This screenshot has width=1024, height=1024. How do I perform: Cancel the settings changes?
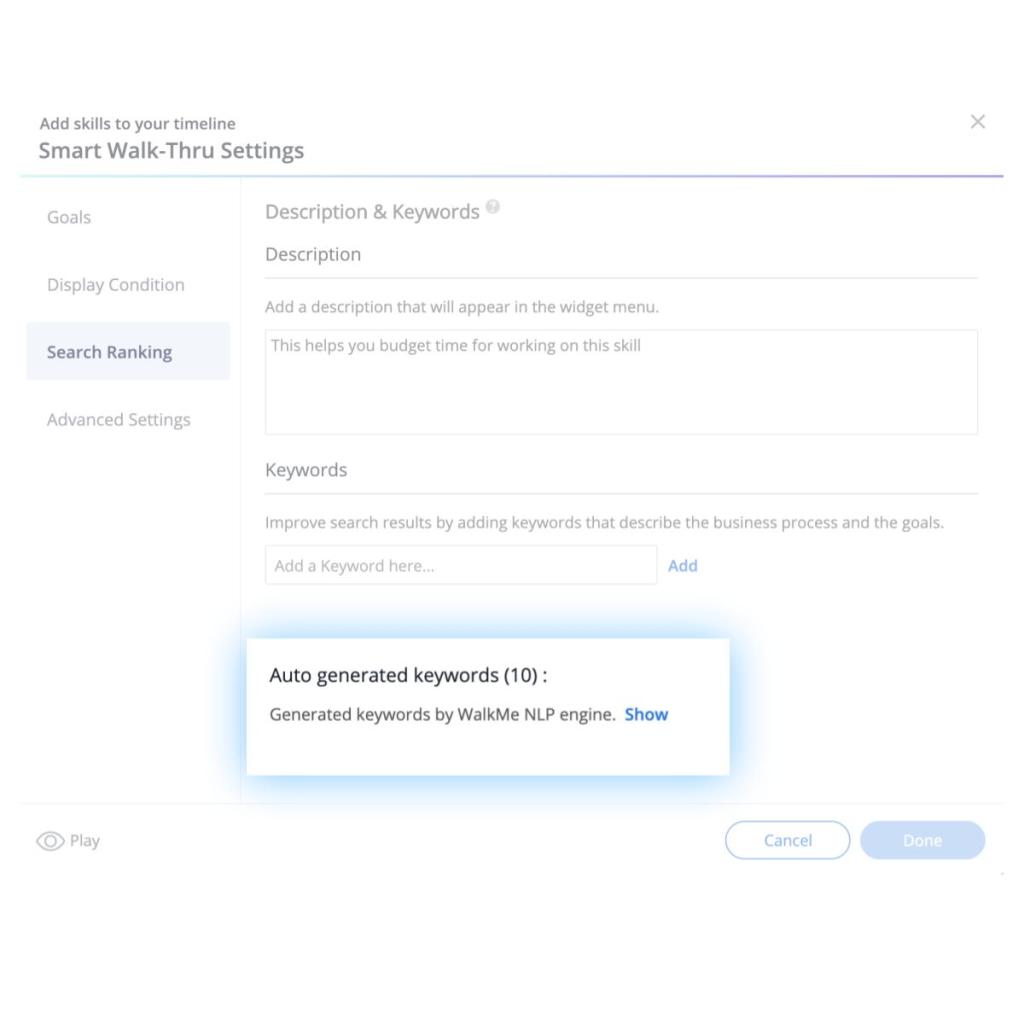tap(787, 841)
